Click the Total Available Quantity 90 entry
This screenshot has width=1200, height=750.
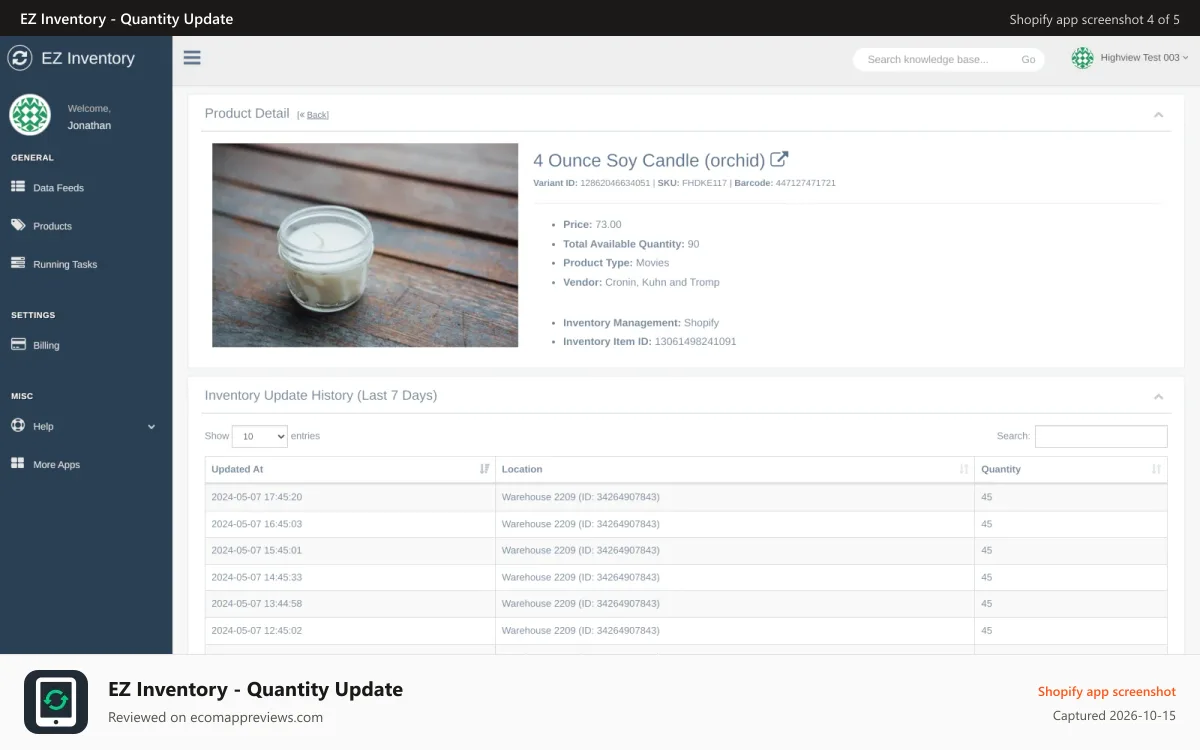(631, 244)
